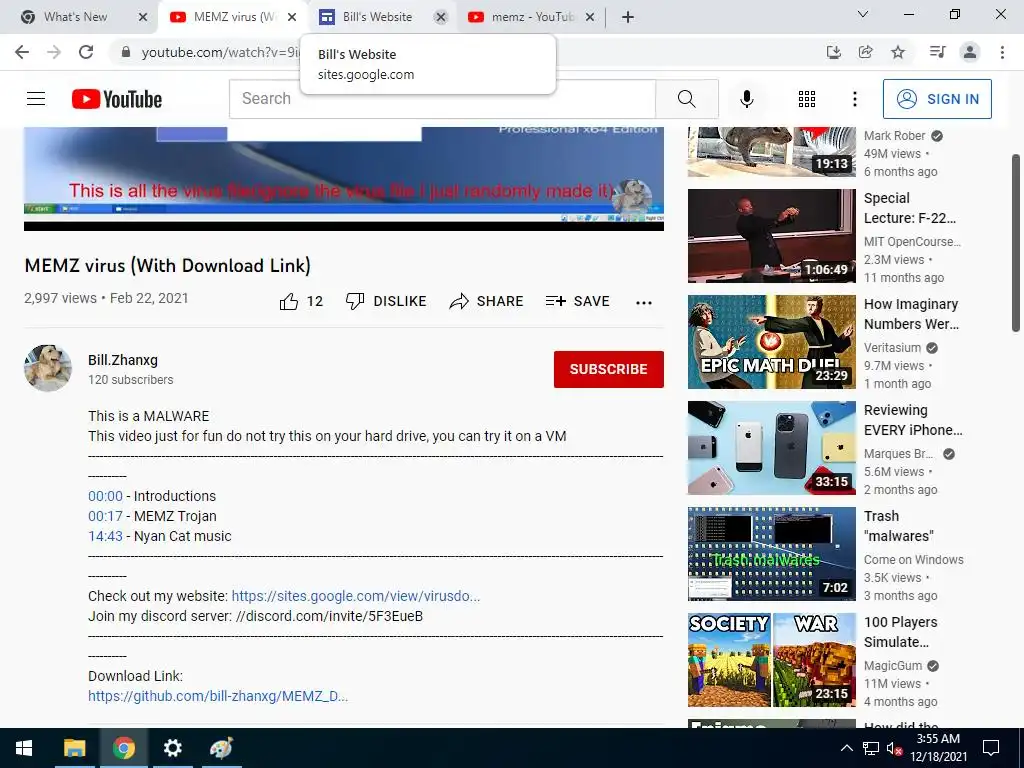Open more actions under the video
This screenshot has height=768, width=1024.
point(644,302)
